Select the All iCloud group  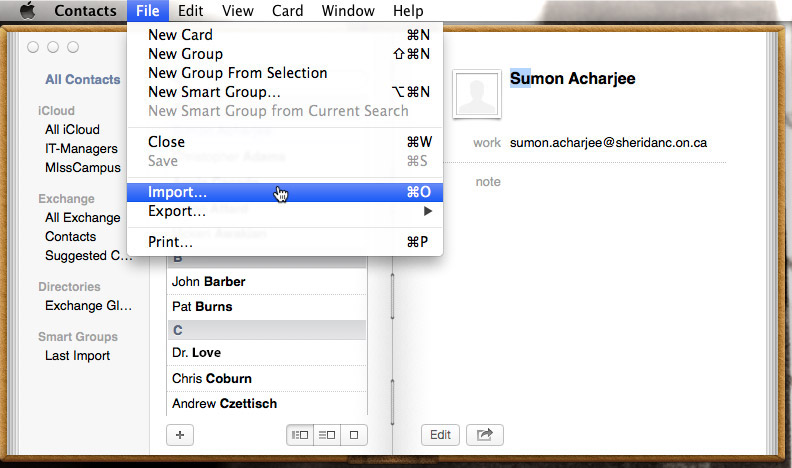tap(72, 130)
